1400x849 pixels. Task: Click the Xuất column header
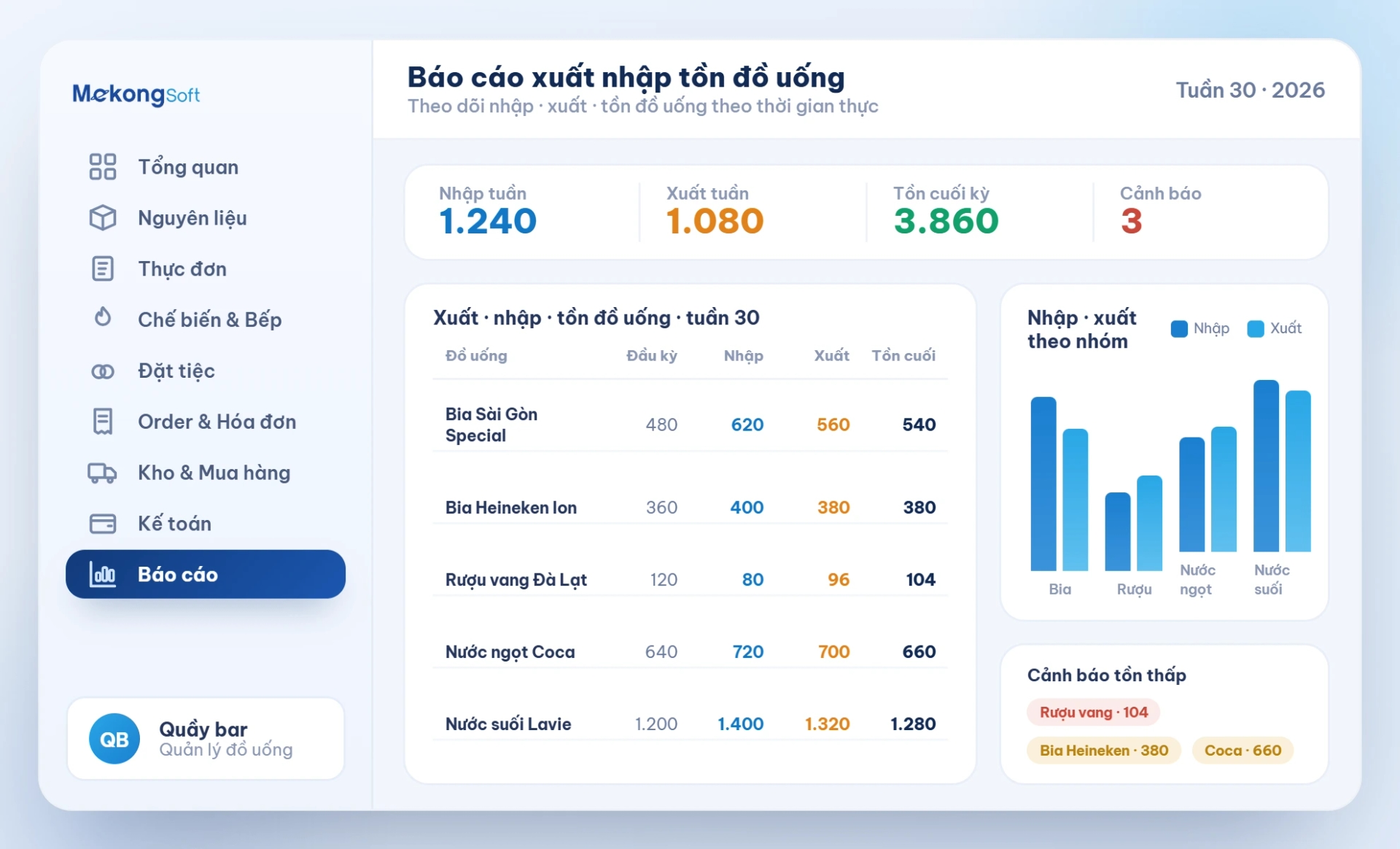click(832, 356)
